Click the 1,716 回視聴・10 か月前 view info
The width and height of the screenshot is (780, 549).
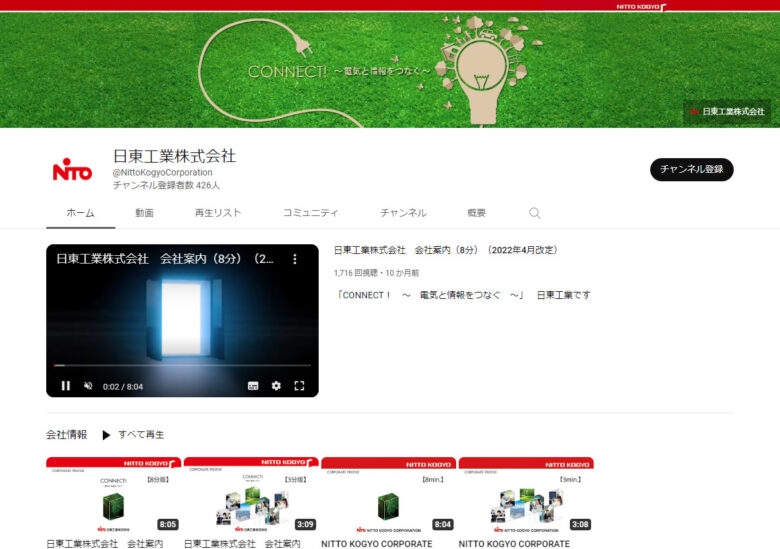pos(377,273)
